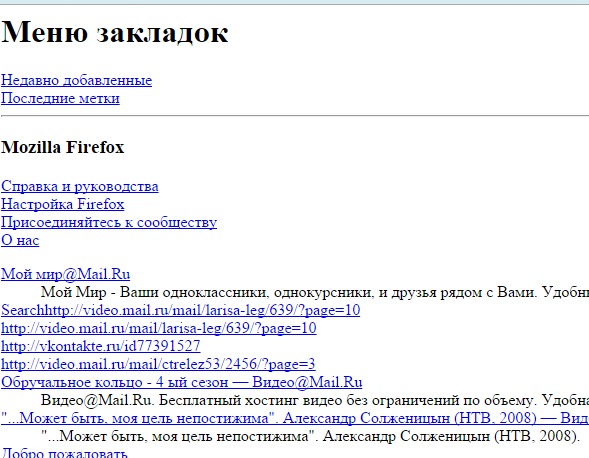Open the Последние метки link
This screenshot has height=458, width=589.
tap(60, 98)
